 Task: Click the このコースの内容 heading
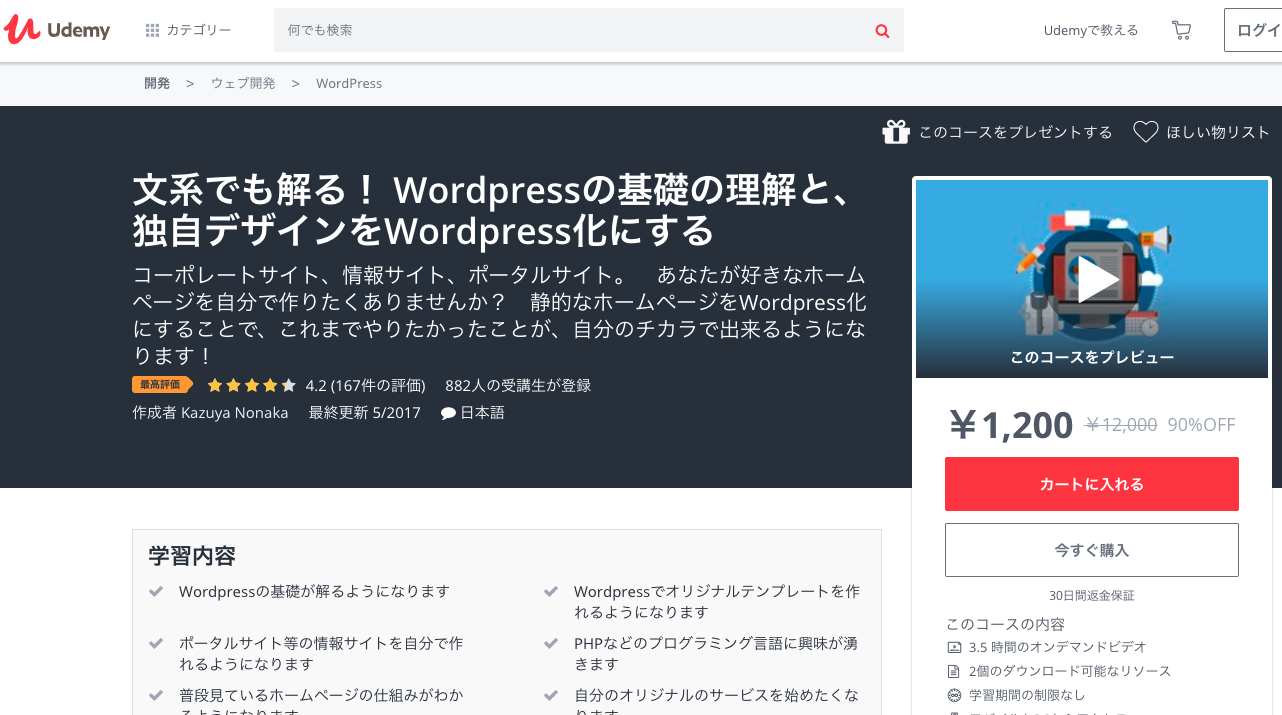click(1005, 624)
